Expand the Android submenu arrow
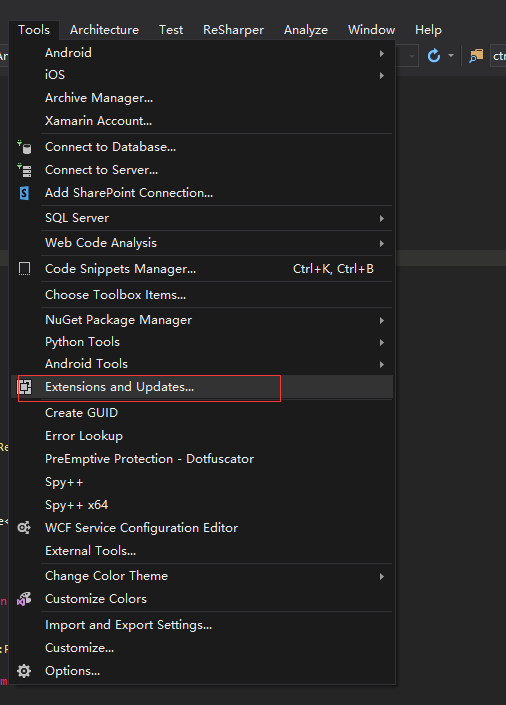Screen dimensions: 506x705 click(x=381, y=53)
